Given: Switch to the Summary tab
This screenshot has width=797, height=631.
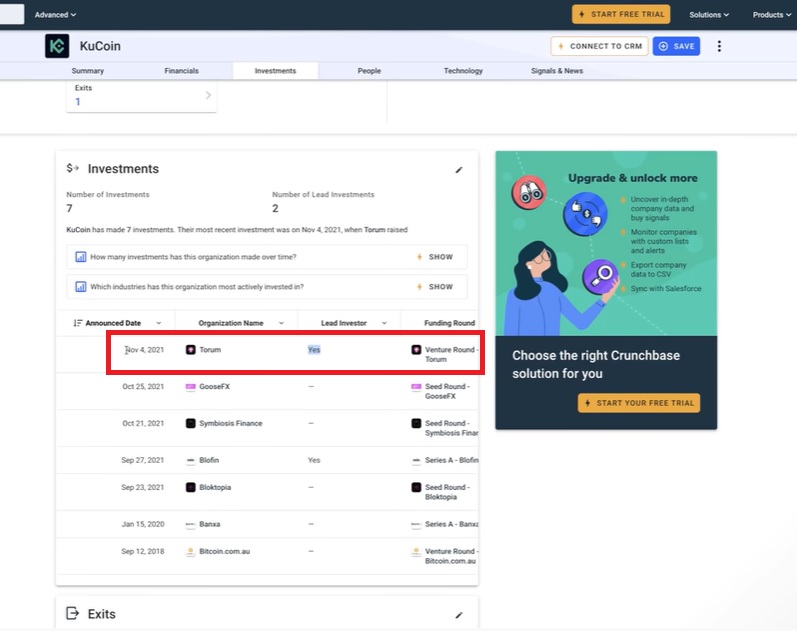Looking at the screenshot, I should [x=87, y=71].
